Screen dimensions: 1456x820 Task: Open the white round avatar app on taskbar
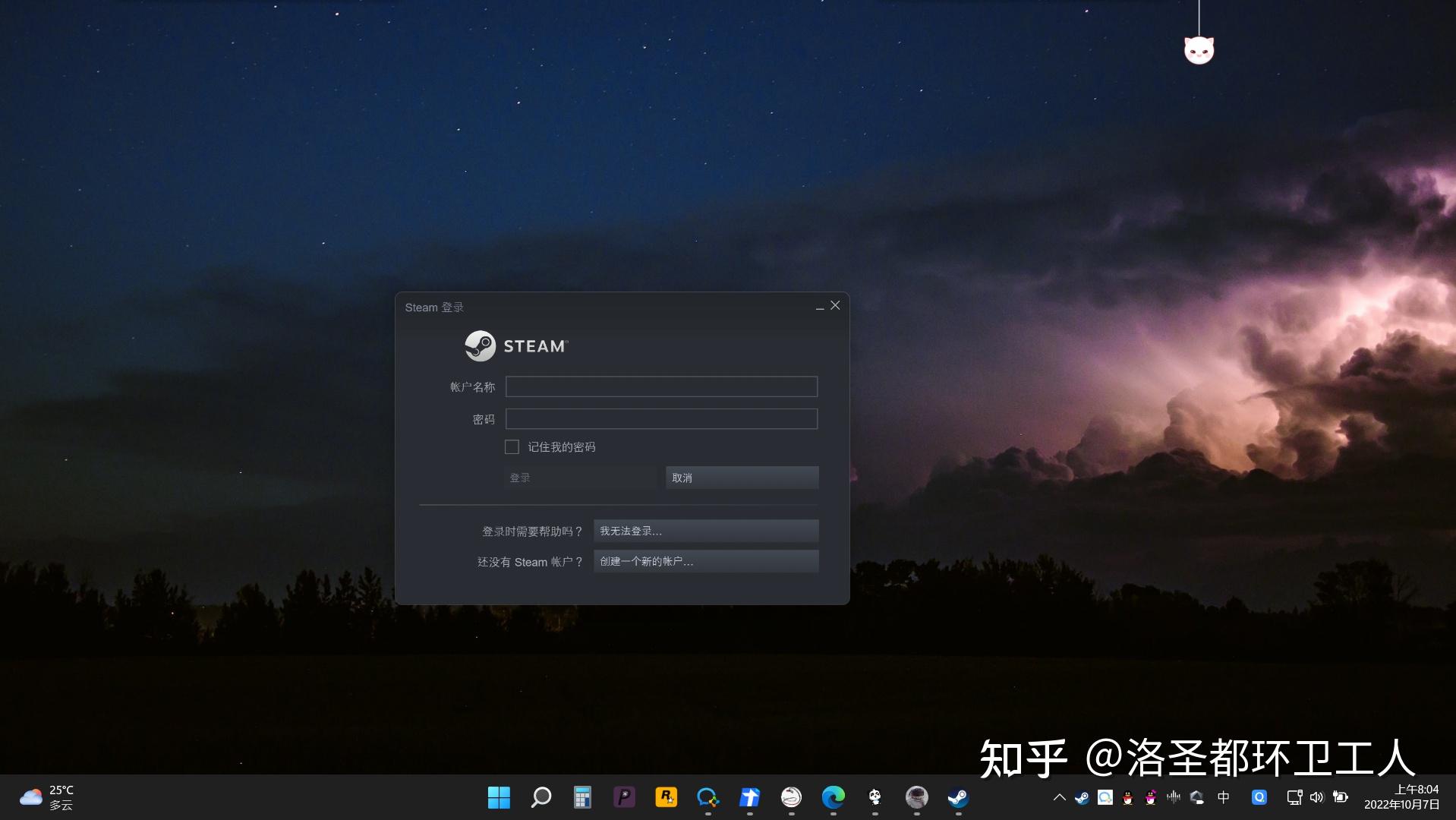791,797
